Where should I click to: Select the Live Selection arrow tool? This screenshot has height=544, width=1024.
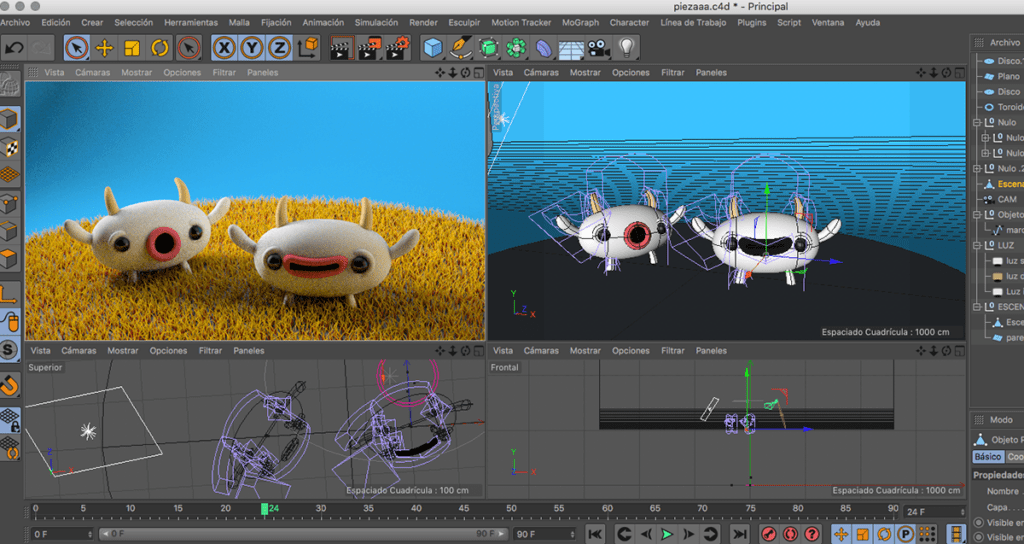point(77,48)
